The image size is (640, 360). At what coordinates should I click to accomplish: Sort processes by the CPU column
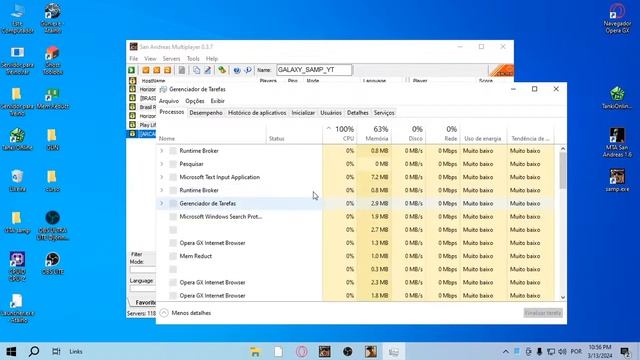[x=340, y=133]
